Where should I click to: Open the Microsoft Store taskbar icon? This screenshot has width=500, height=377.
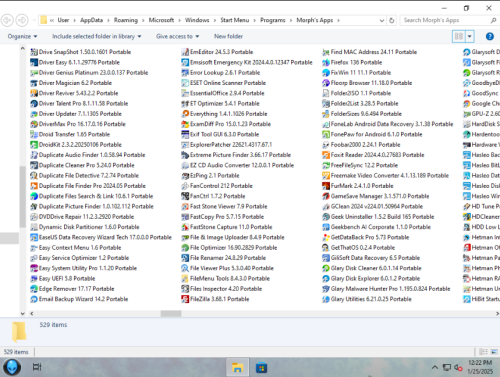pyautogui.click(x=261, y=368)
